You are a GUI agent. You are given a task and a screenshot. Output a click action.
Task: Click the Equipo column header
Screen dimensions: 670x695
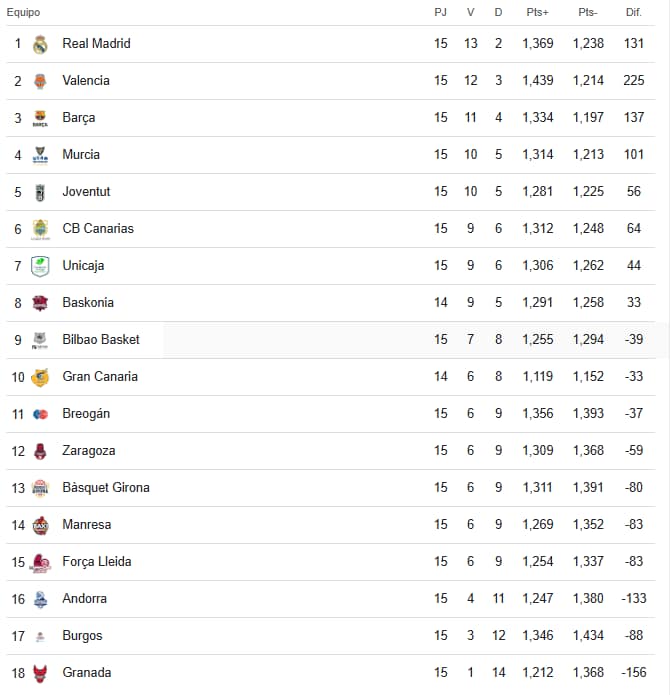point(23,12)
